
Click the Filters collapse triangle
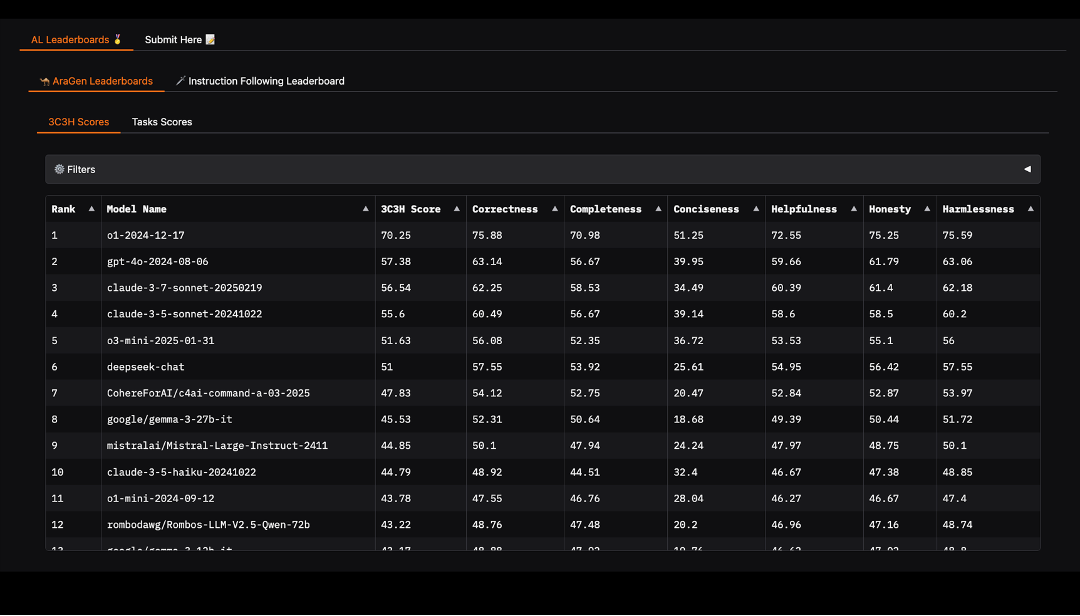[x=1027, y=169]
